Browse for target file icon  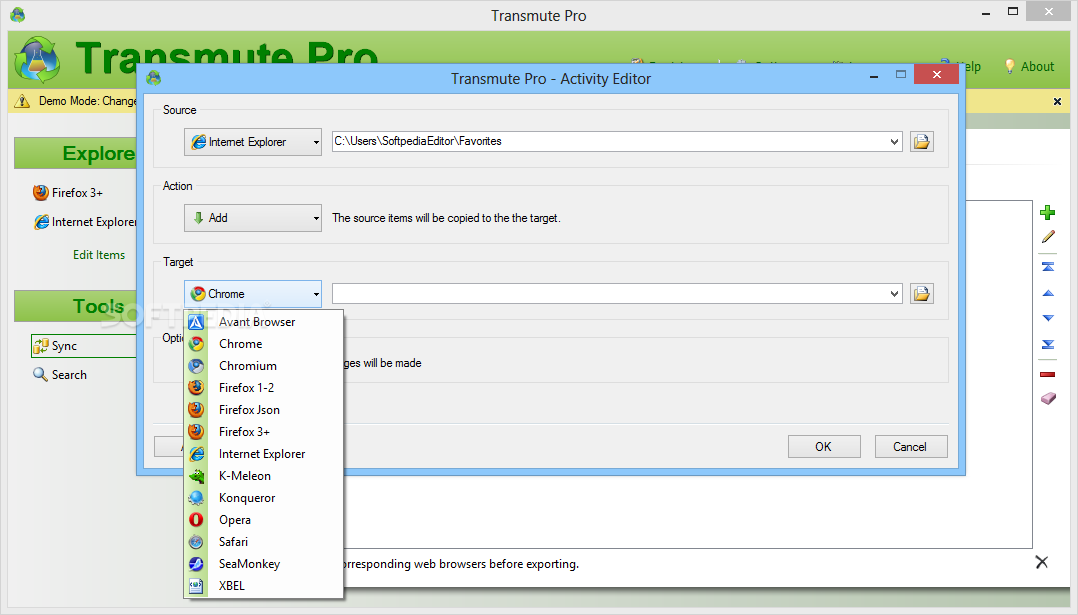[x=921, y=294]
